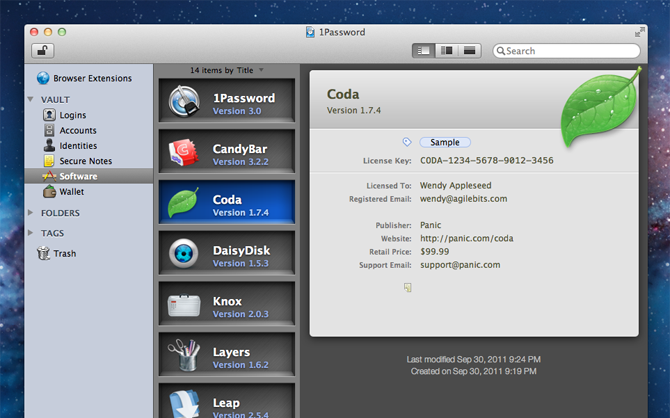Click the $99.99 retail price
The image size is (670, 418).
(x=435, y=252)
